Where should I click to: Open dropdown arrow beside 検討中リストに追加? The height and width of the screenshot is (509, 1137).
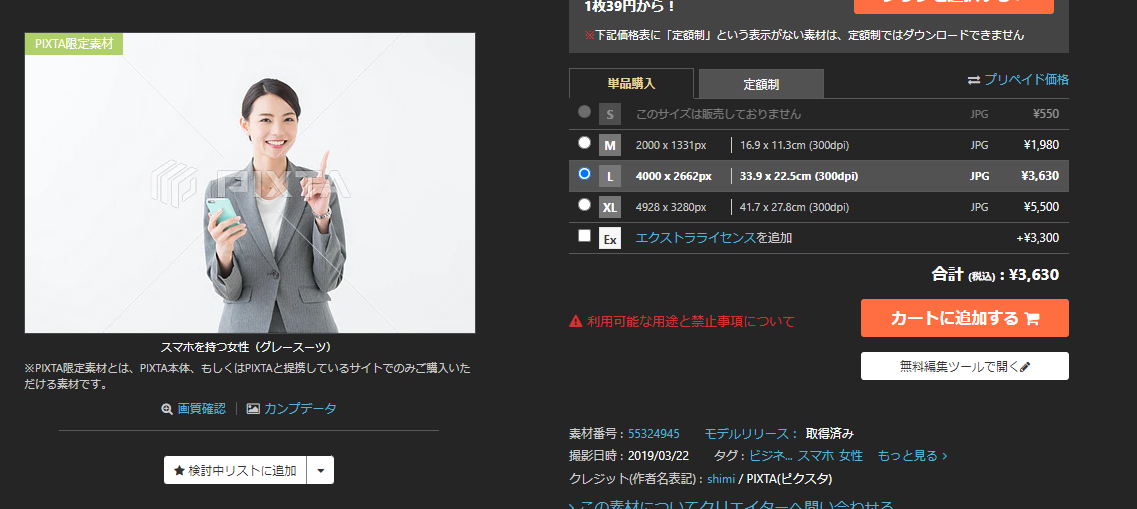click(320, 470)
